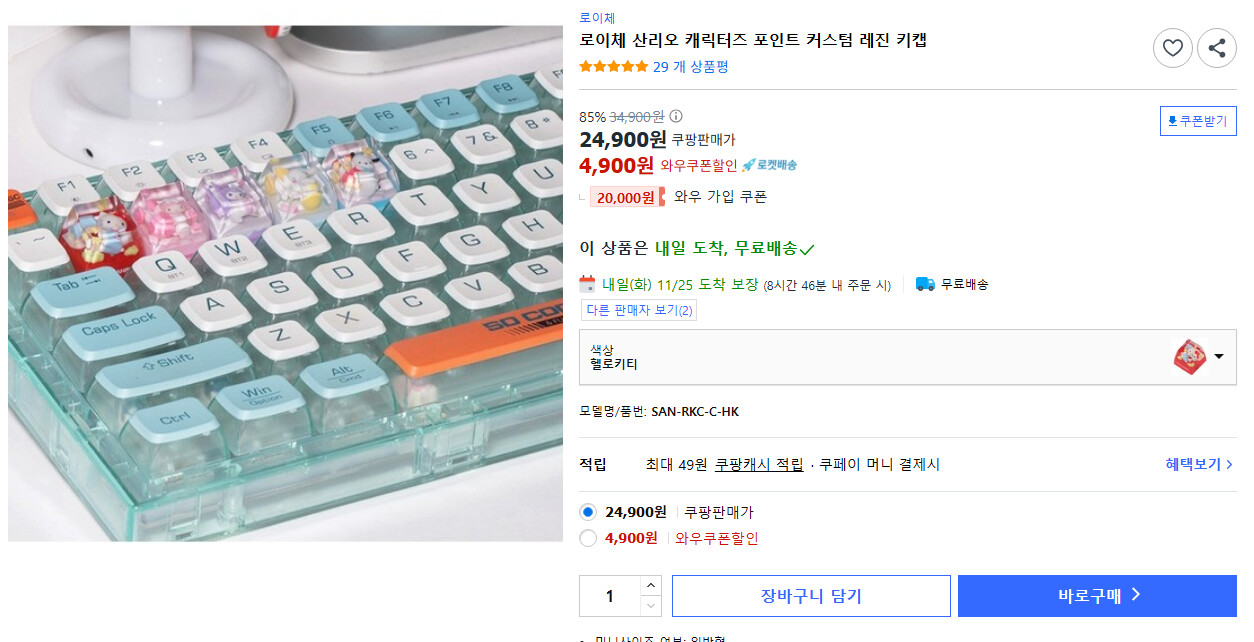
Task: Click the 장바구니 담기 button
Action: [811, 596]
